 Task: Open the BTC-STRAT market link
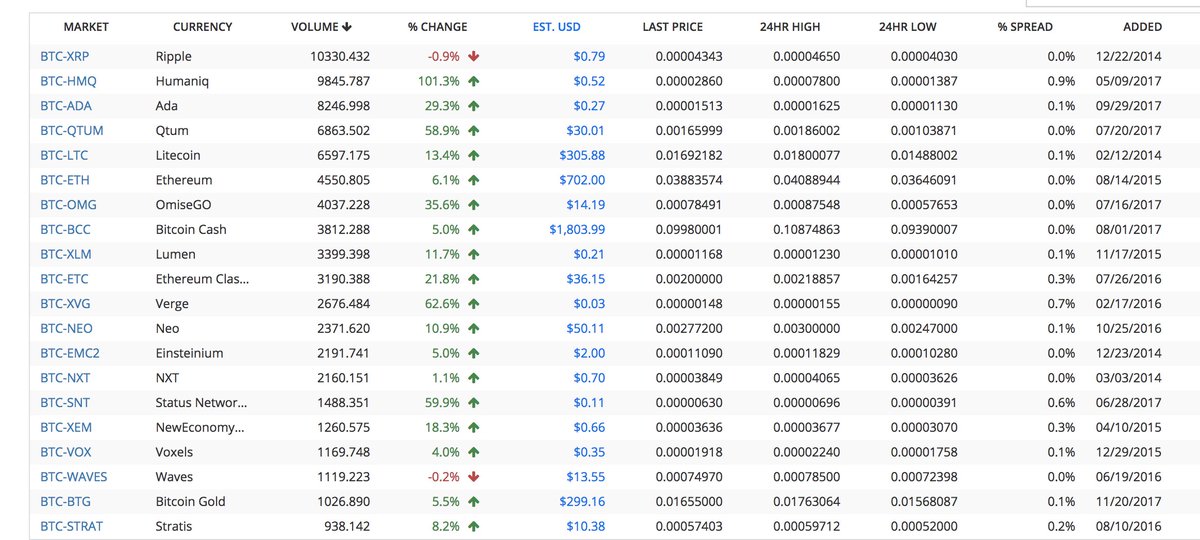tap(72, 526)
